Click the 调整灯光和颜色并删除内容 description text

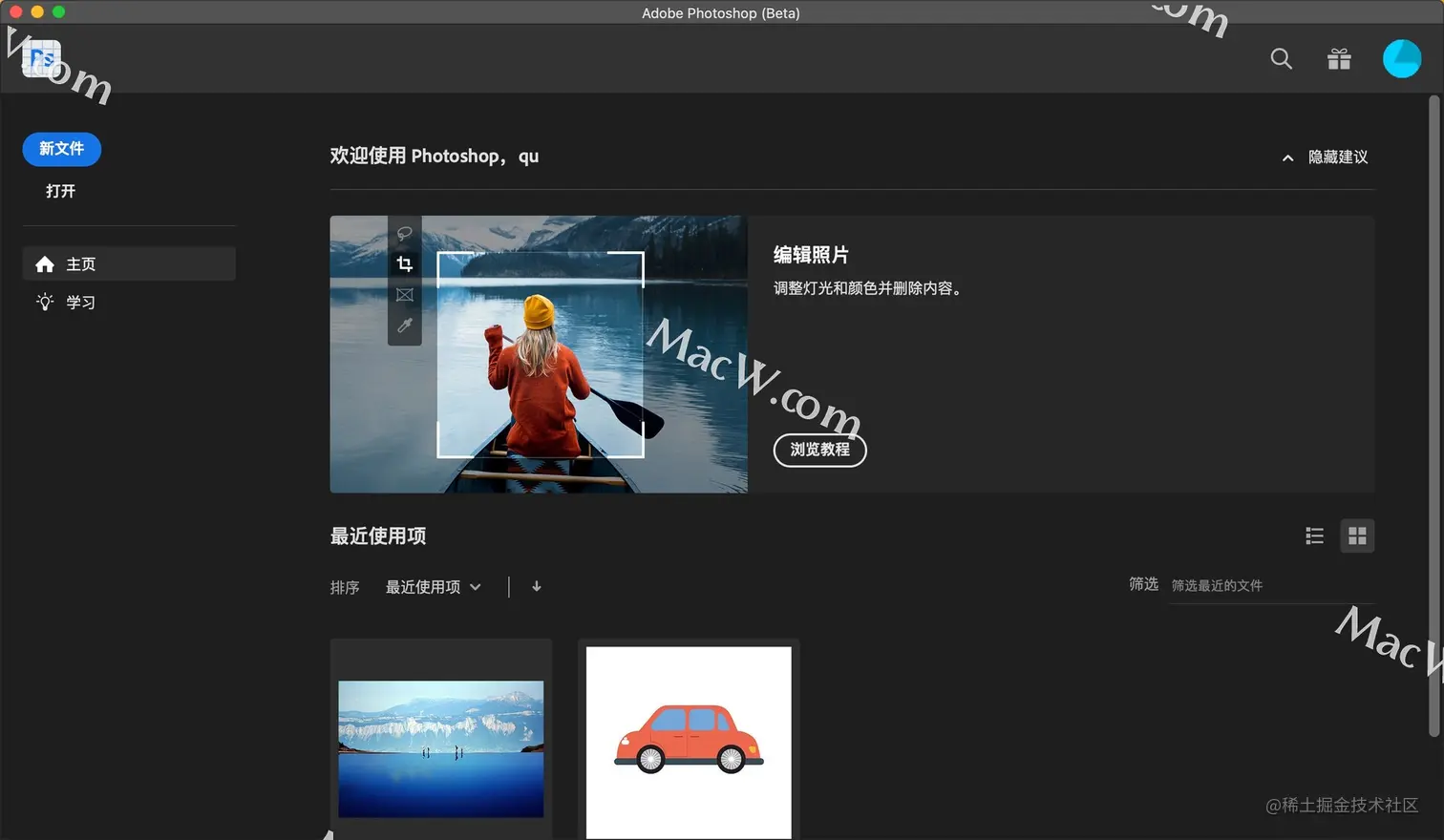(x=867, y=287)
